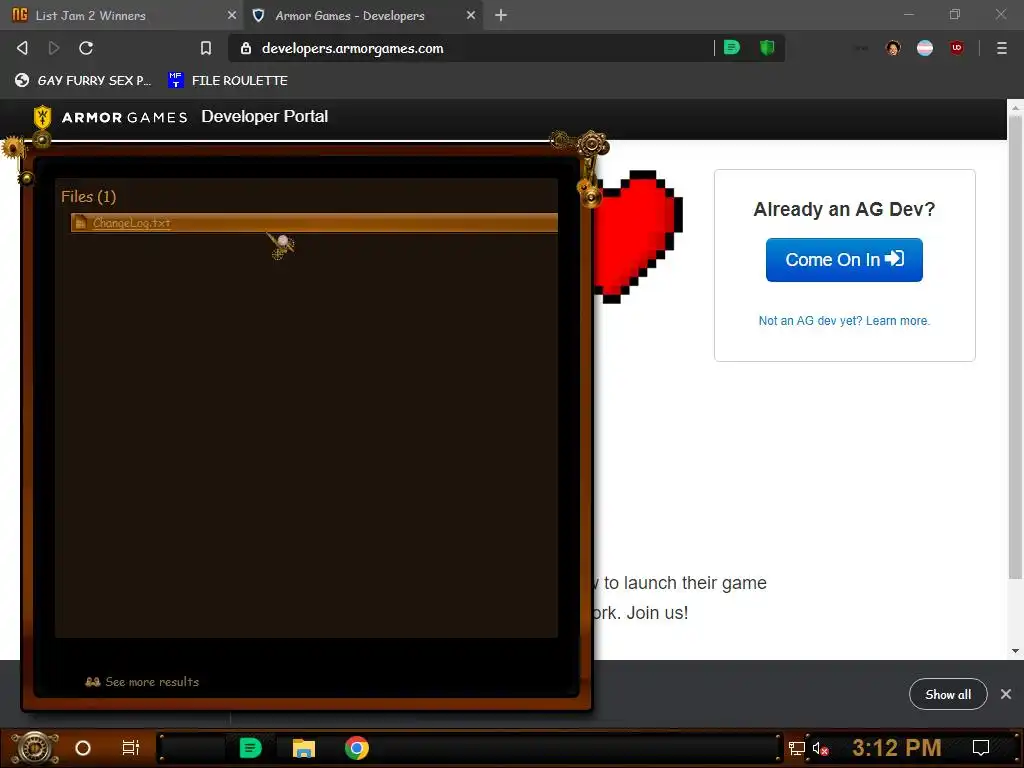The image size is (1024, 768).
Task: Open ChangeLog.txt in the search results
Action: [314, 223]
